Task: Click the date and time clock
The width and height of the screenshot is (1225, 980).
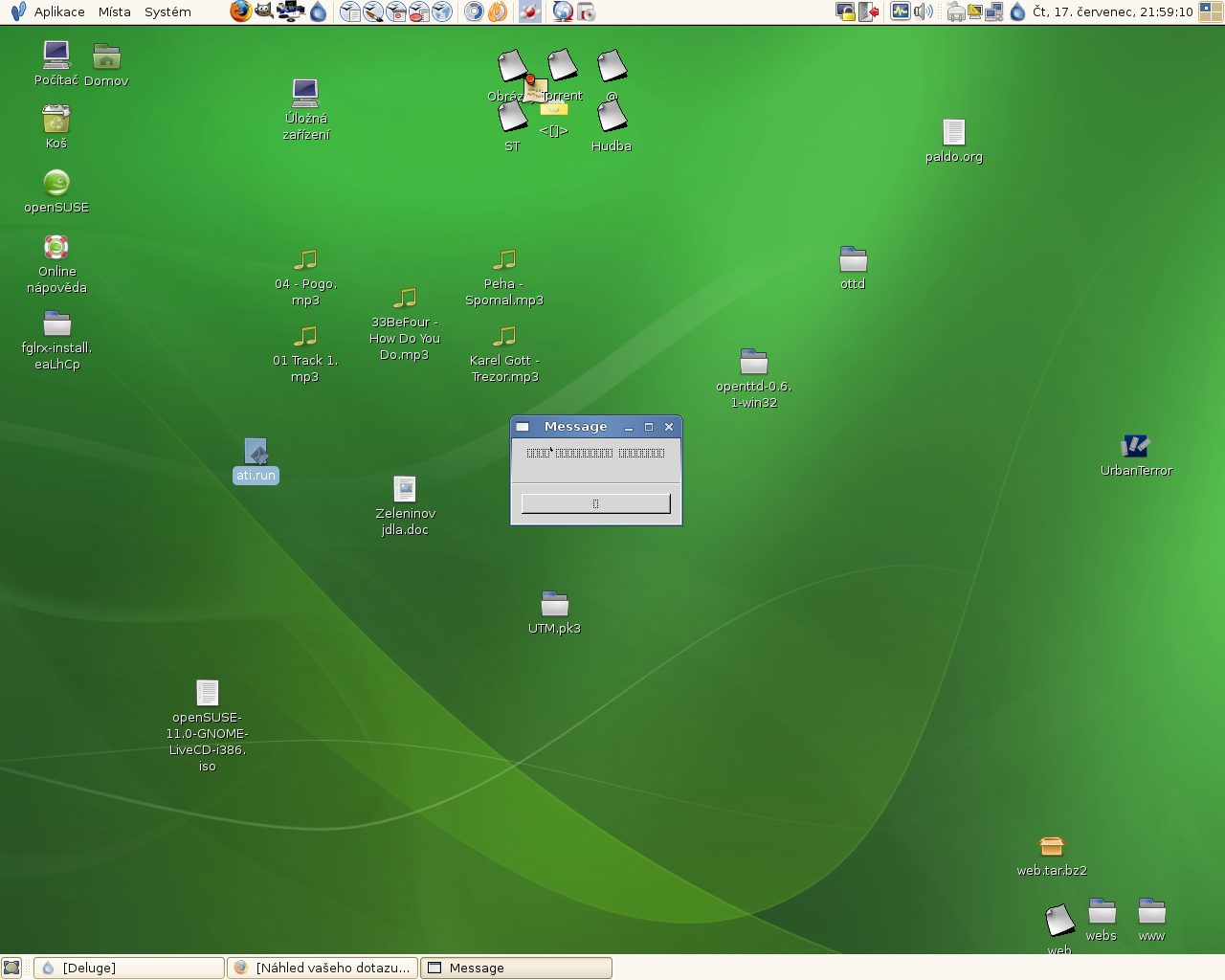Action: 1112,11
